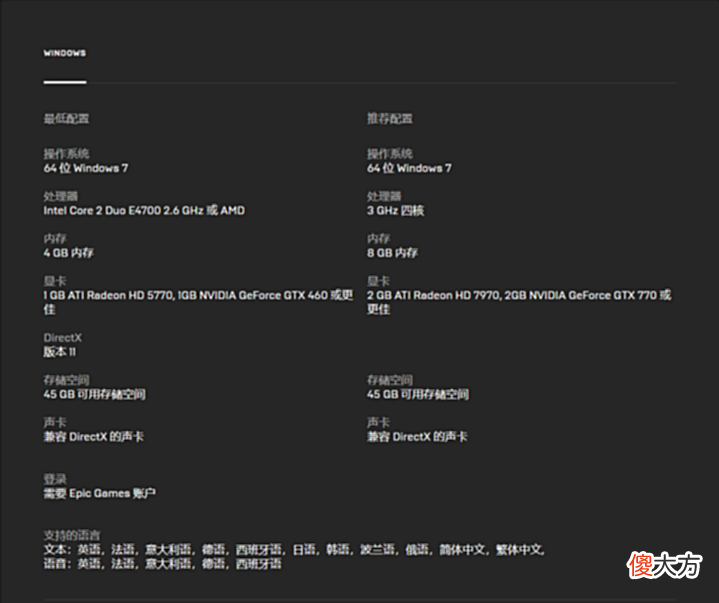Image resolution: width=719 pixels, height=603 pixels.
Task: Click '需要 Epic Games 账户' text
Action: click(x=100, y=493)
